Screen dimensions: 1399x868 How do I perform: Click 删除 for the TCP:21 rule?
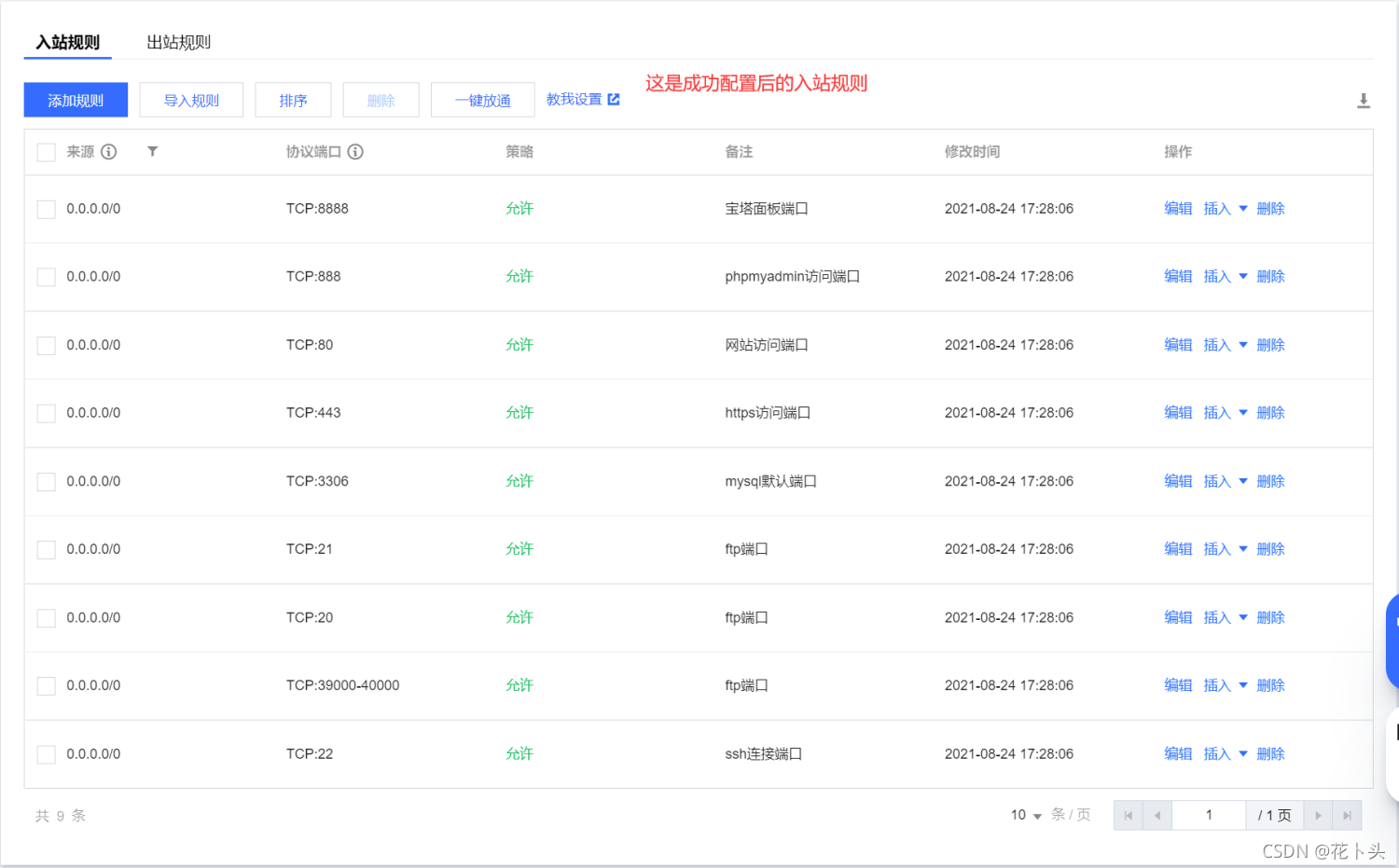click(x=1270, y=549)
